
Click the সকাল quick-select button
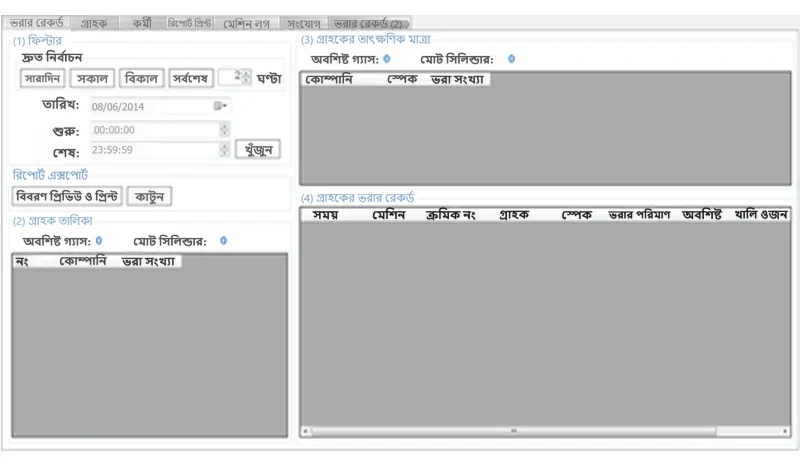click(x=92, y=79)
